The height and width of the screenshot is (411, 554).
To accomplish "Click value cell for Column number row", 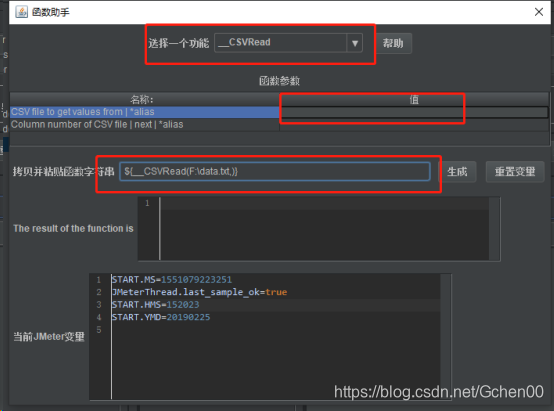I will [x=414, y=125].
